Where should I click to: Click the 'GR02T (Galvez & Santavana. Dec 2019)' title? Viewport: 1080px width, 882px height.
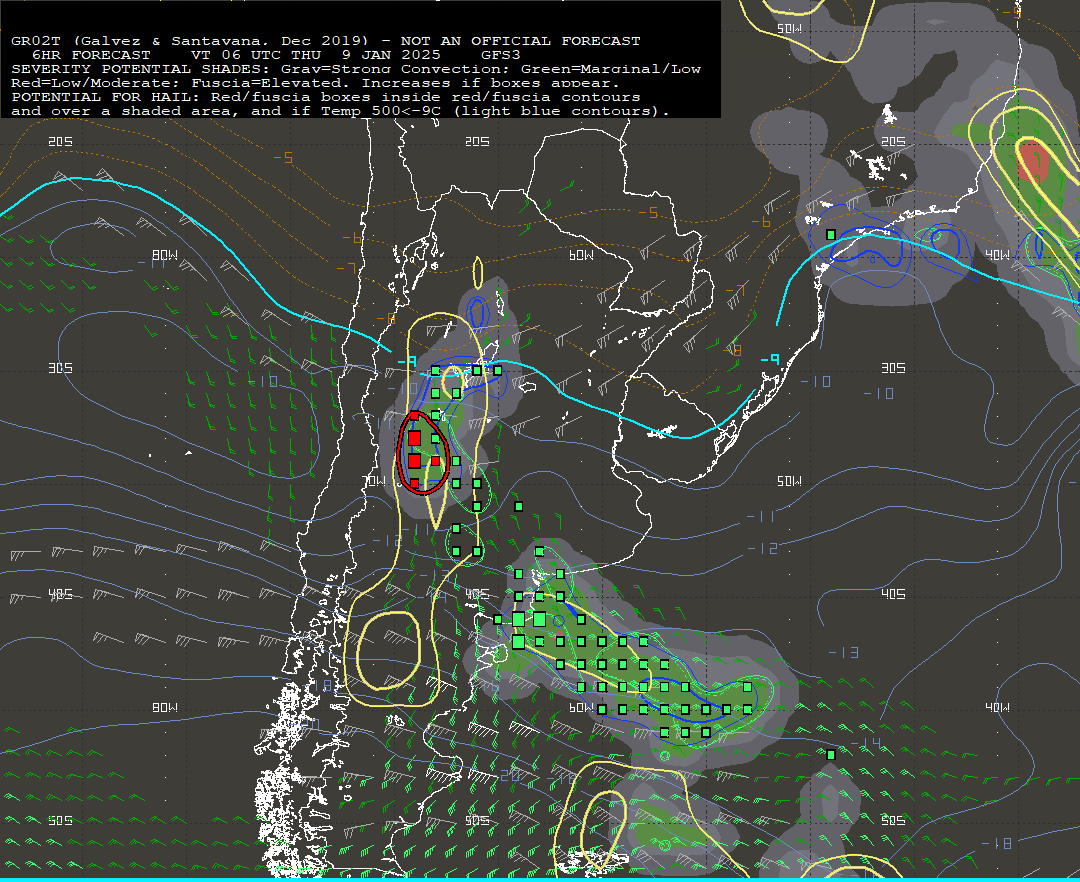click(x=189, y=41)
